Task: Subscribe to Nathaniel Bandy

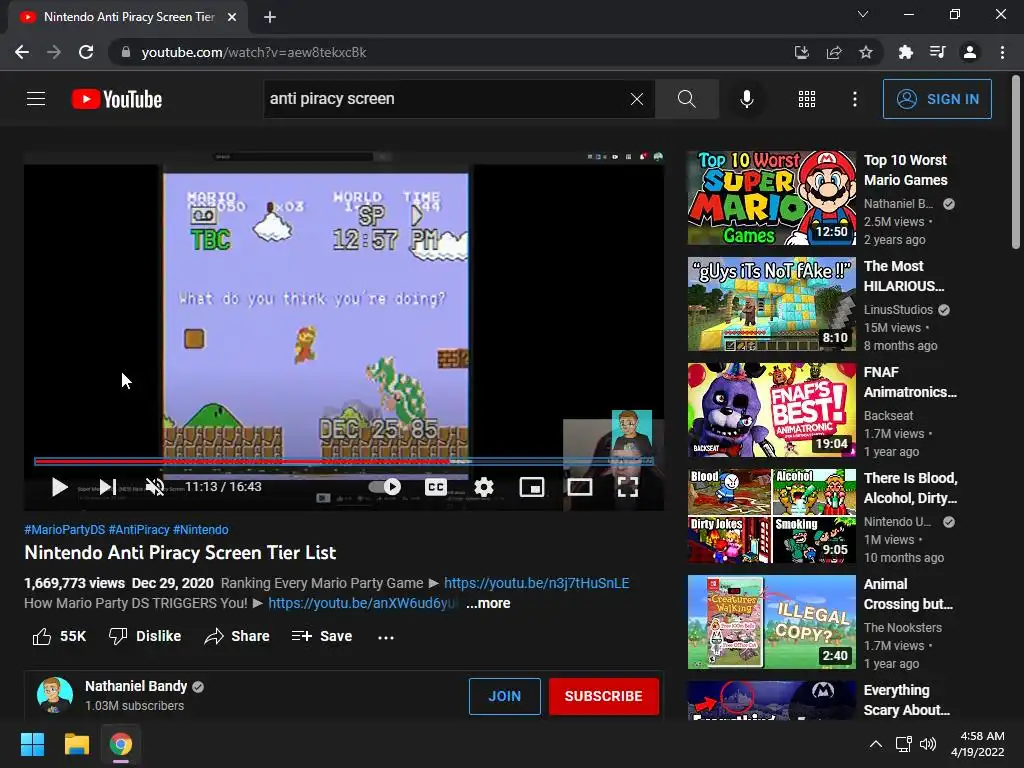Action: point(603,696)
